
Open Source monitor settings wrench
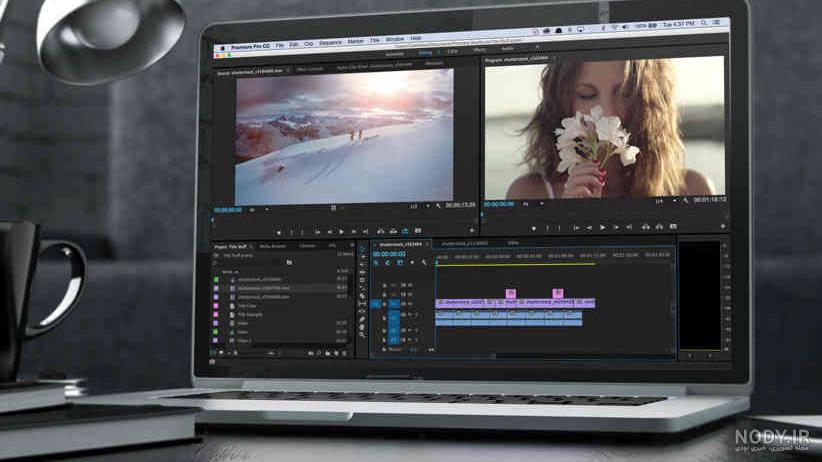[438, 206]
